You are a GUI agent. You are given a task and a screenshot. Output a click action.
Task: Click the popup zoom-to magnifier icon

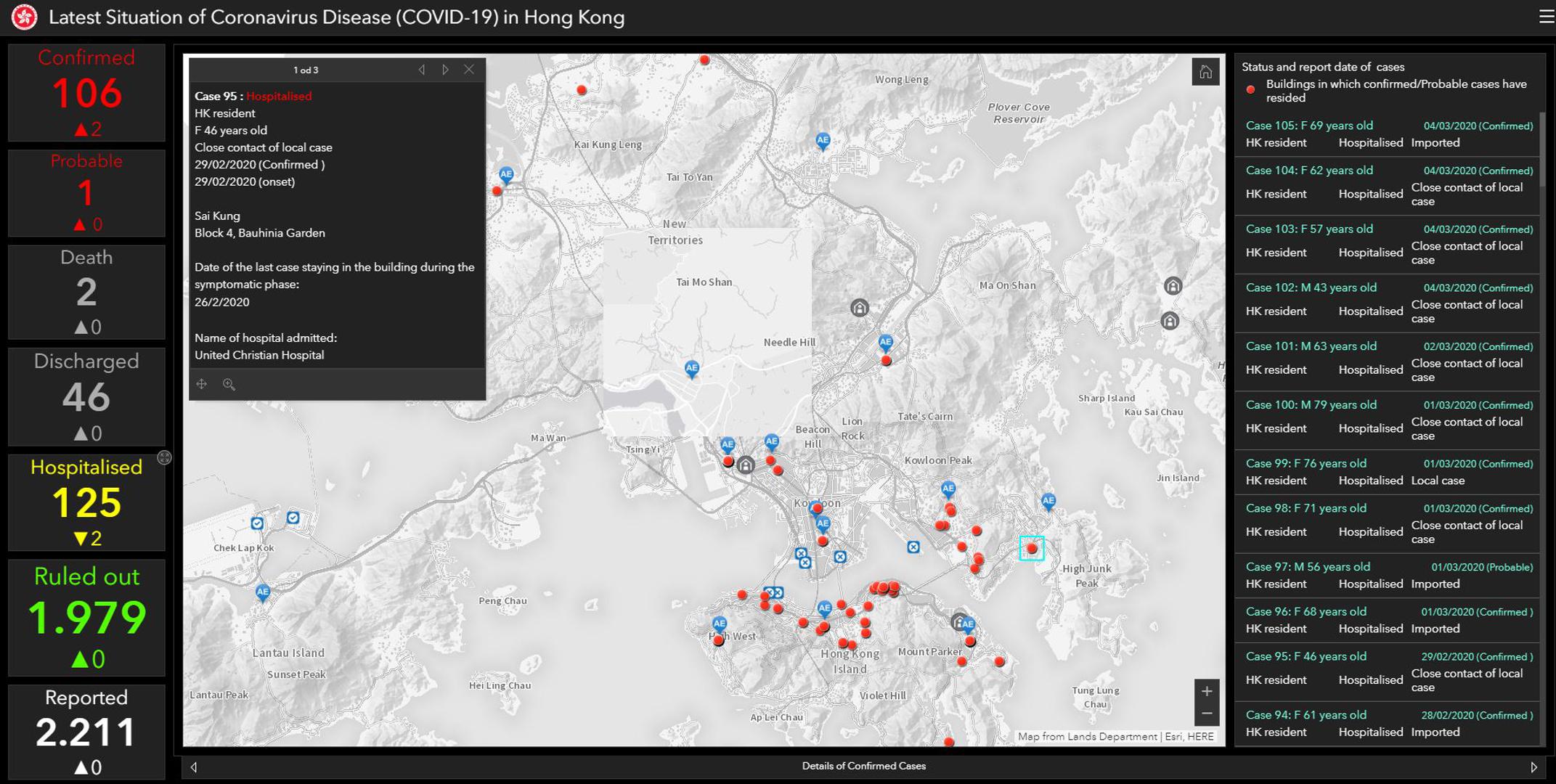(x=229, y=384)
